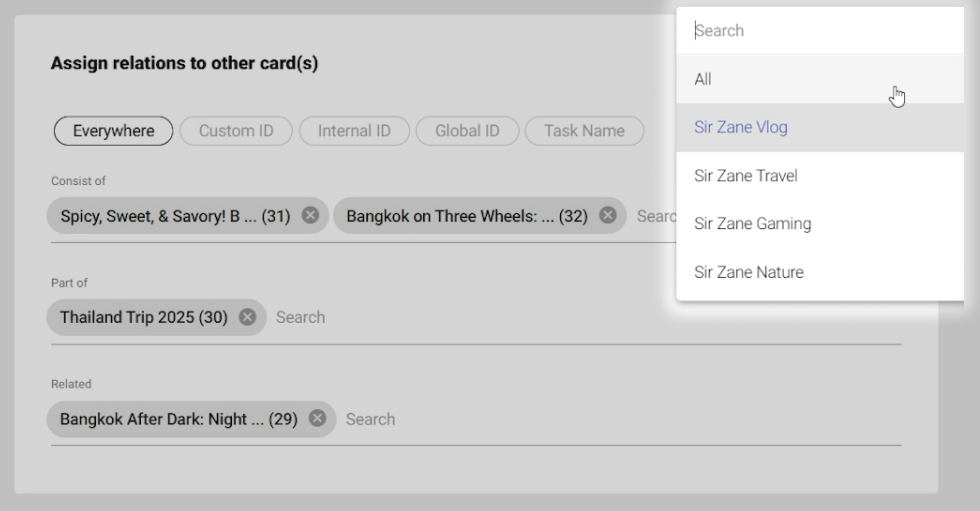980x511 pixels.
Task: Remove Bangkok on Three Wheels chip
Action: tap(607, 215)
